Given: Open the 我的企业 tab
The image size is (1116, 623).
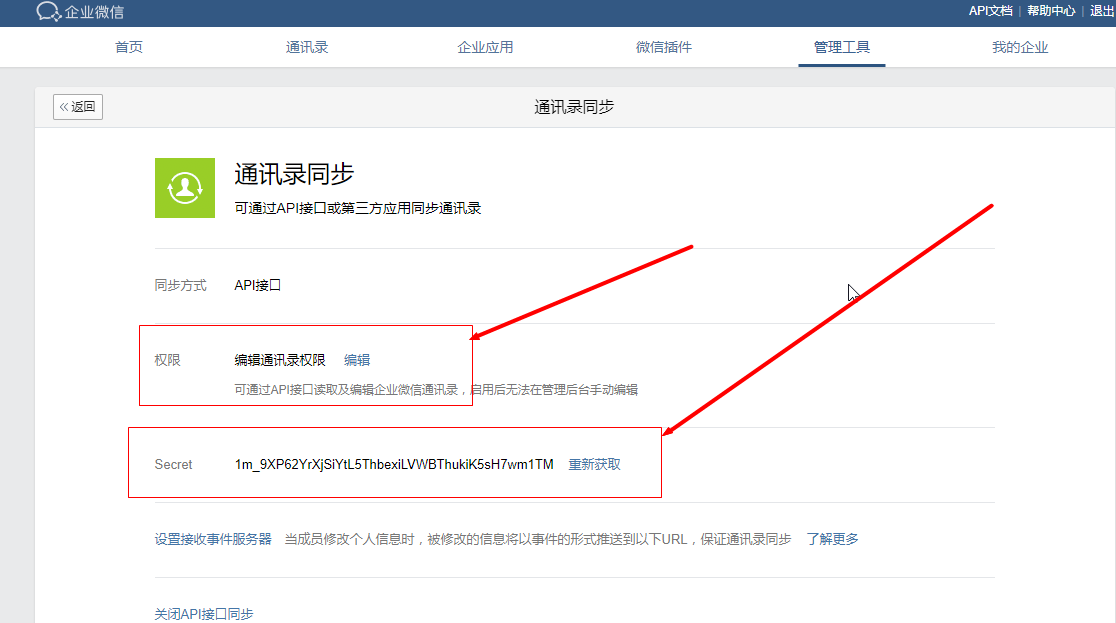Looking at the screenshot, I should point(1020,47).
